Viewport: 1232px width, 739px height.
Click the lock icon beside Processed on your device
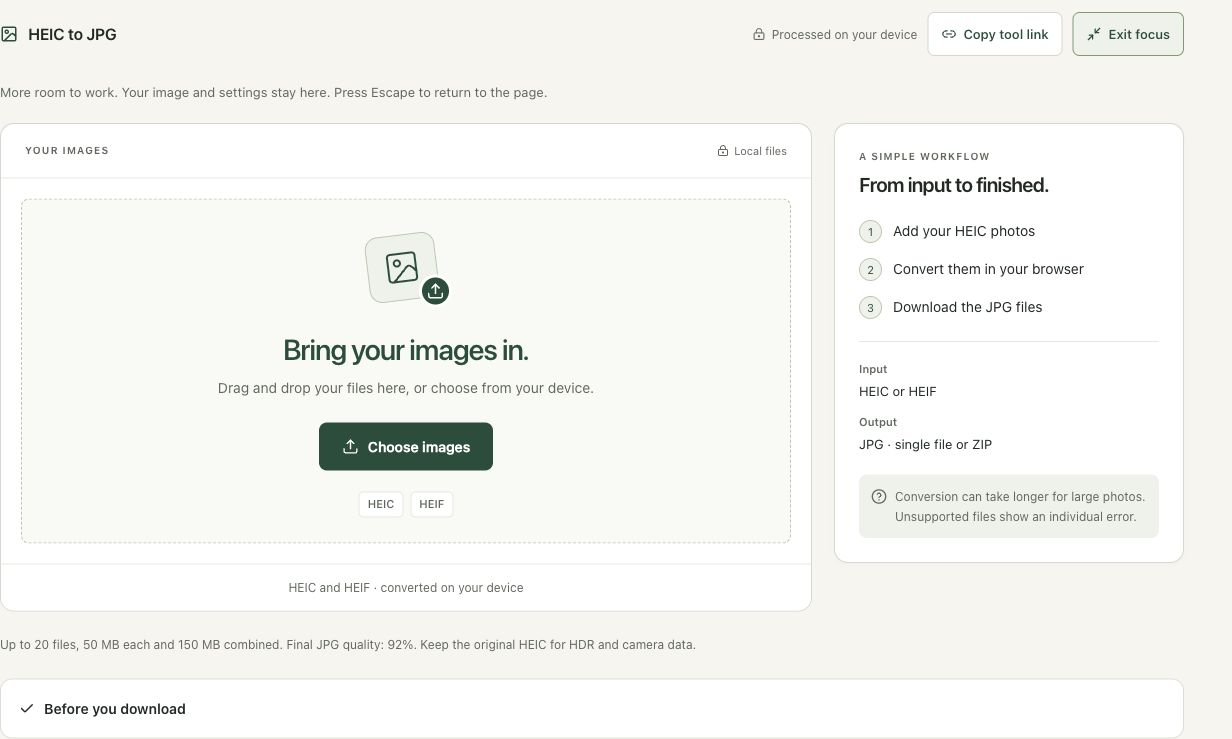point(759,34)
